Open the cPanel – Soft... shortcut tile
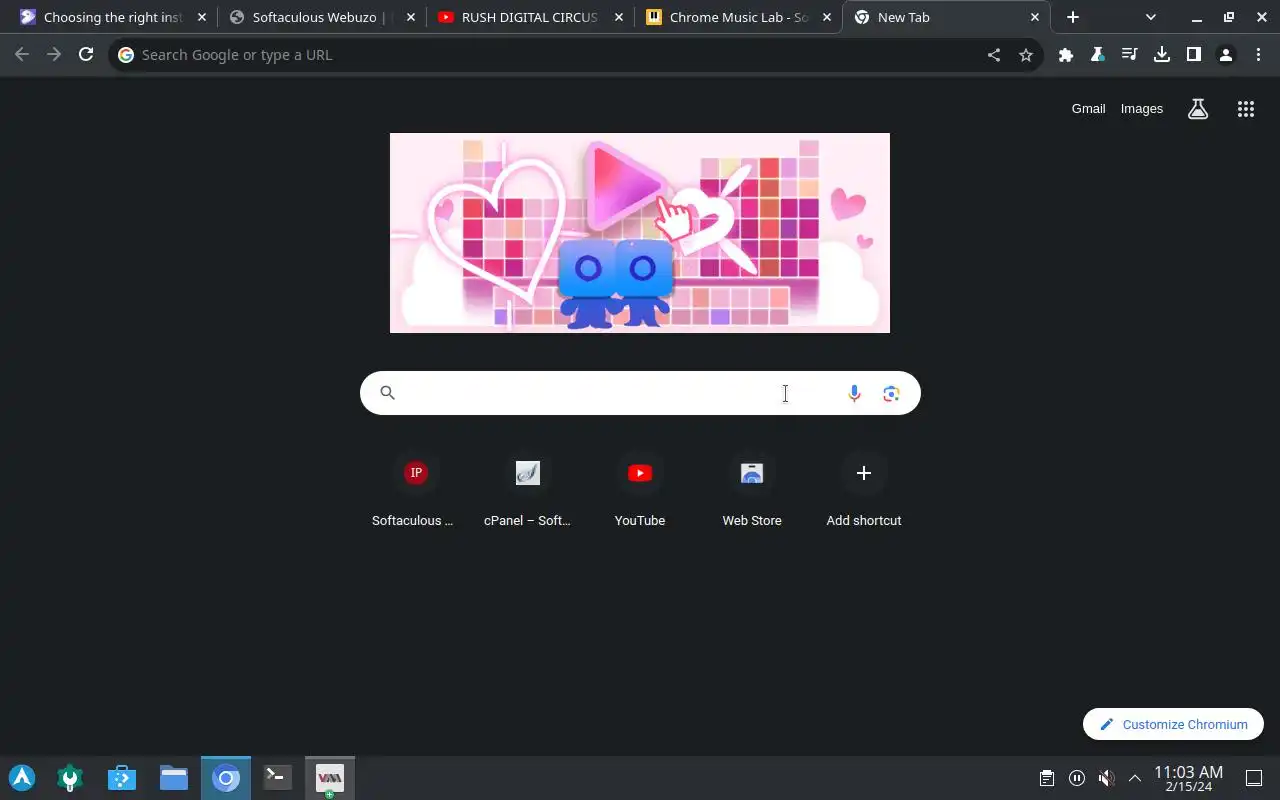Screen dimensions: 1280x800 click(528, 490)
